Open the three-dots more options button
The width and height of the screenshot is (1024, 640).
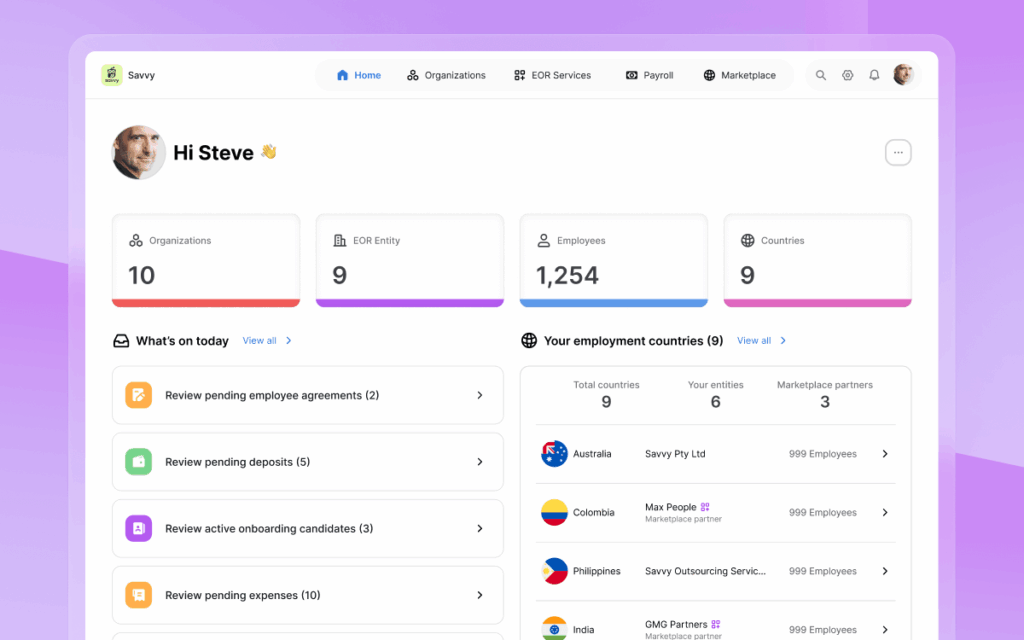tap(898, 153)
